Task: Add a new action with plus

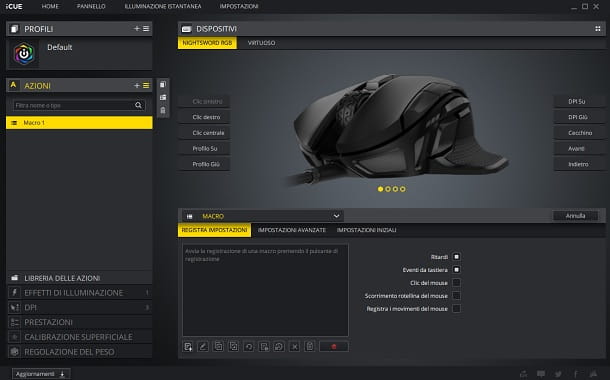Action: click(x=137, y=86)
